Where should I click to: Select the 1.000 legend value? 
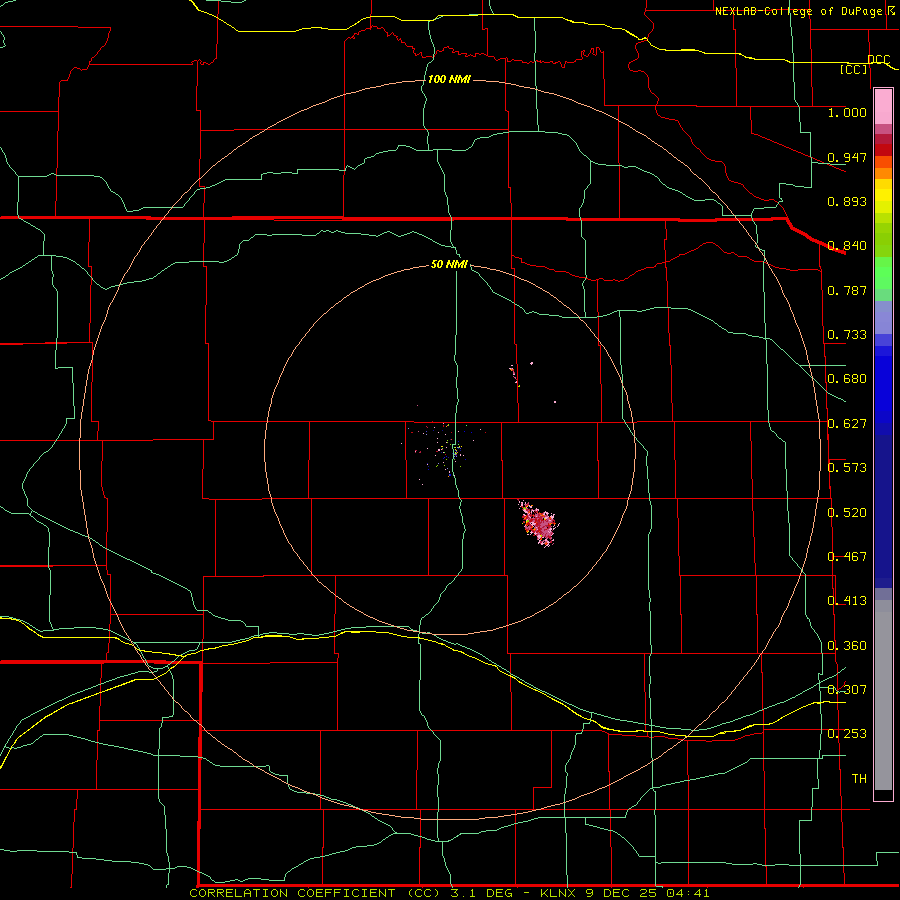(x=847, y=112)
